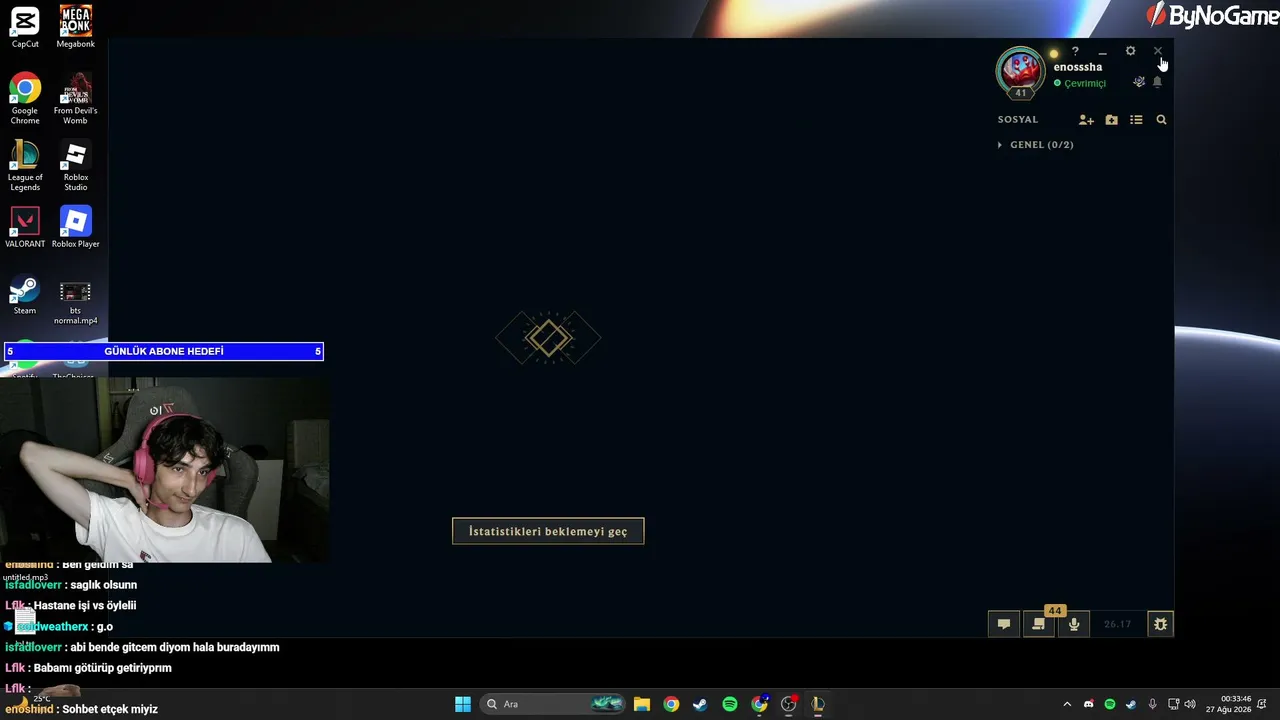Click the emblem icon beside the bell
Screen dimensions: 1280x720
click(x=1139, y=82)
